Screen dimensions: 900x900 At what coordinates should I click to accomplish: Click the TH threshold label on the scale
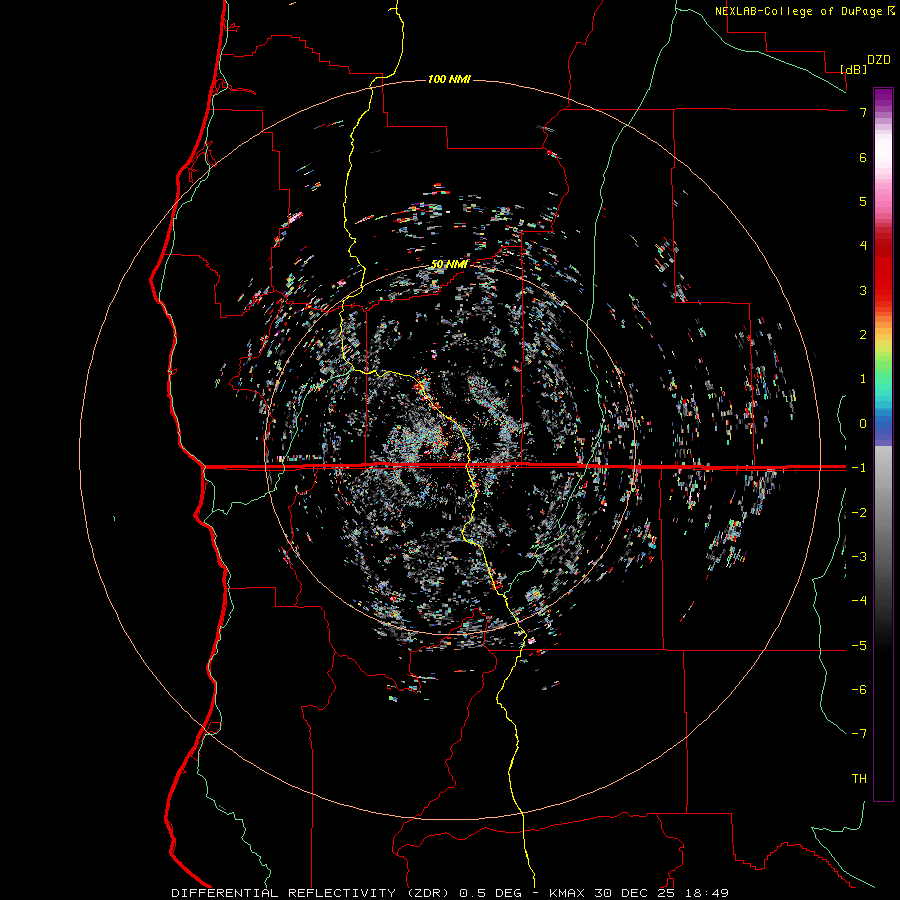point(859,779)
